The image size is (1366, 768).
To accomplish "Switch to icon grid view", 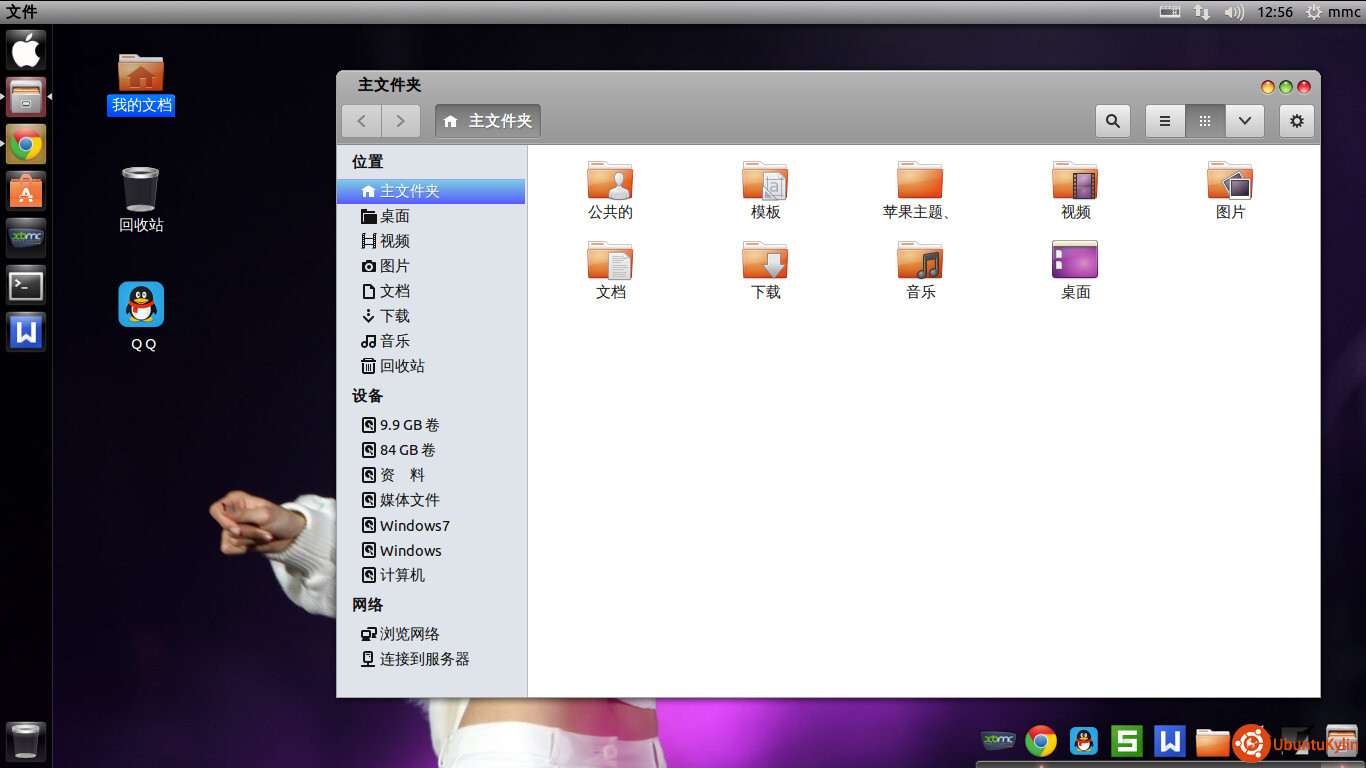I will (x=1205, y=121).
